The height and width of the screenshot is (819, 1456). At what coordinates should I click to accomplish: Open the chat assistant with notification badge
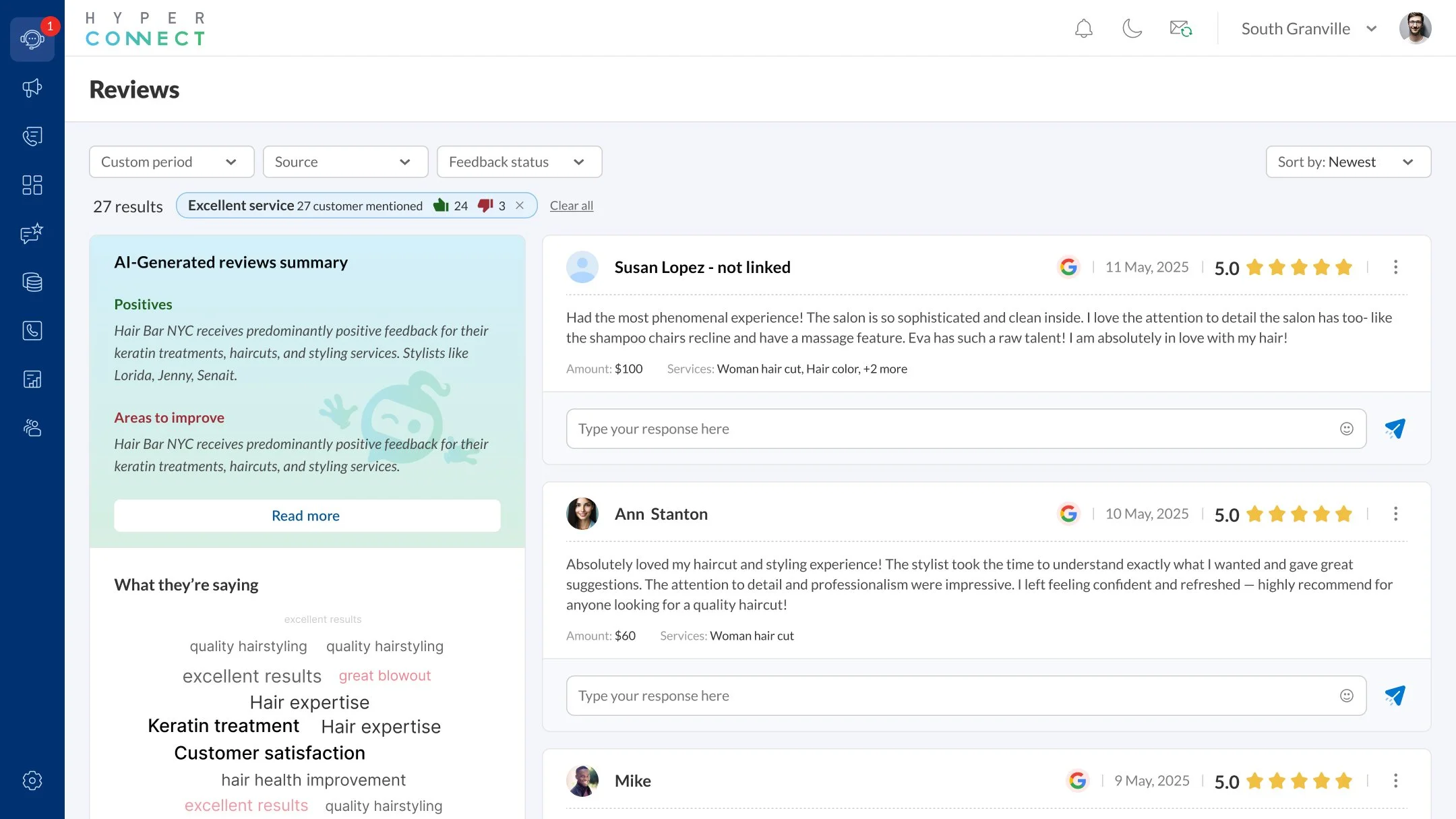point(32,39)
